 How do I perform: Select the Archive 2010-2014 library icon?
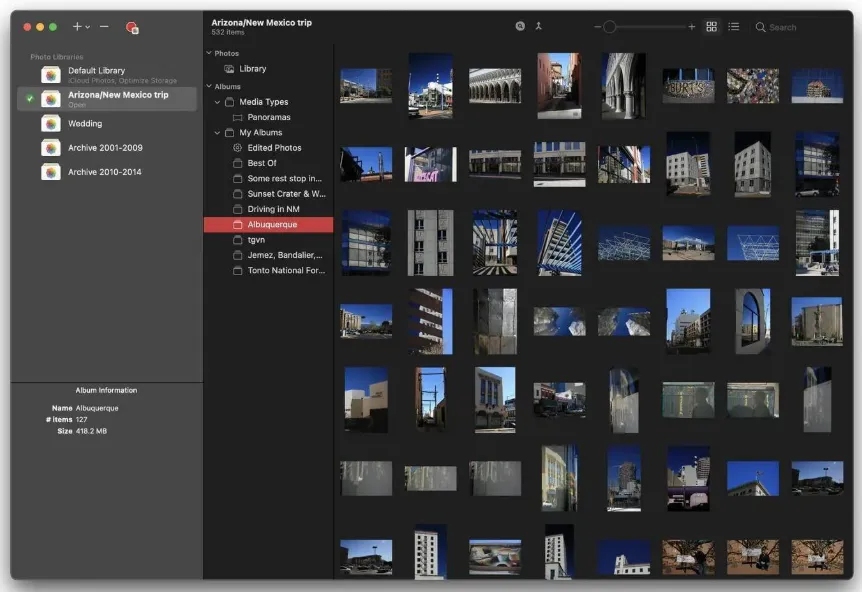click(51, 172)
